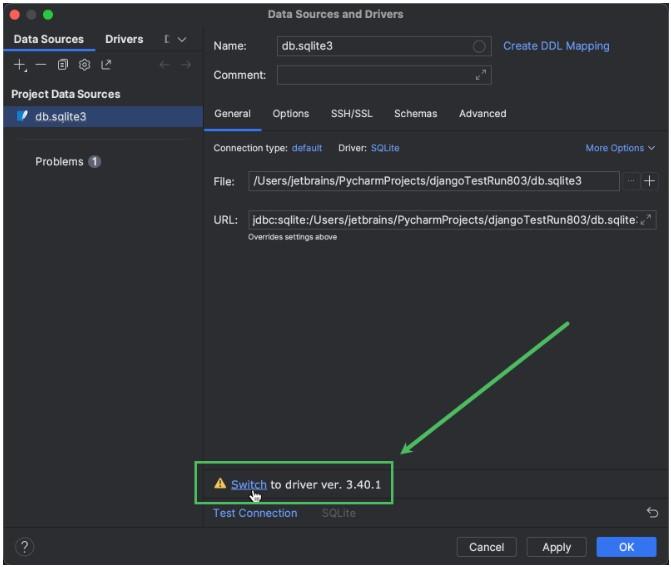
Task: Expand the hidden tabs chevron next to Drivers
Action: click(x=181, y=40)
